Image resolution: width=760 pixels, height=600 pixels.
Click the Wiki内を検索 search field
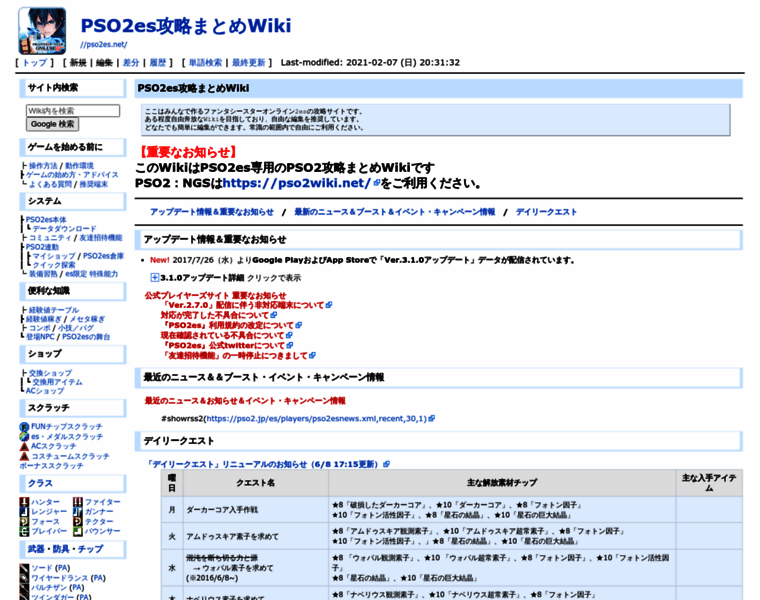point(73,111)
